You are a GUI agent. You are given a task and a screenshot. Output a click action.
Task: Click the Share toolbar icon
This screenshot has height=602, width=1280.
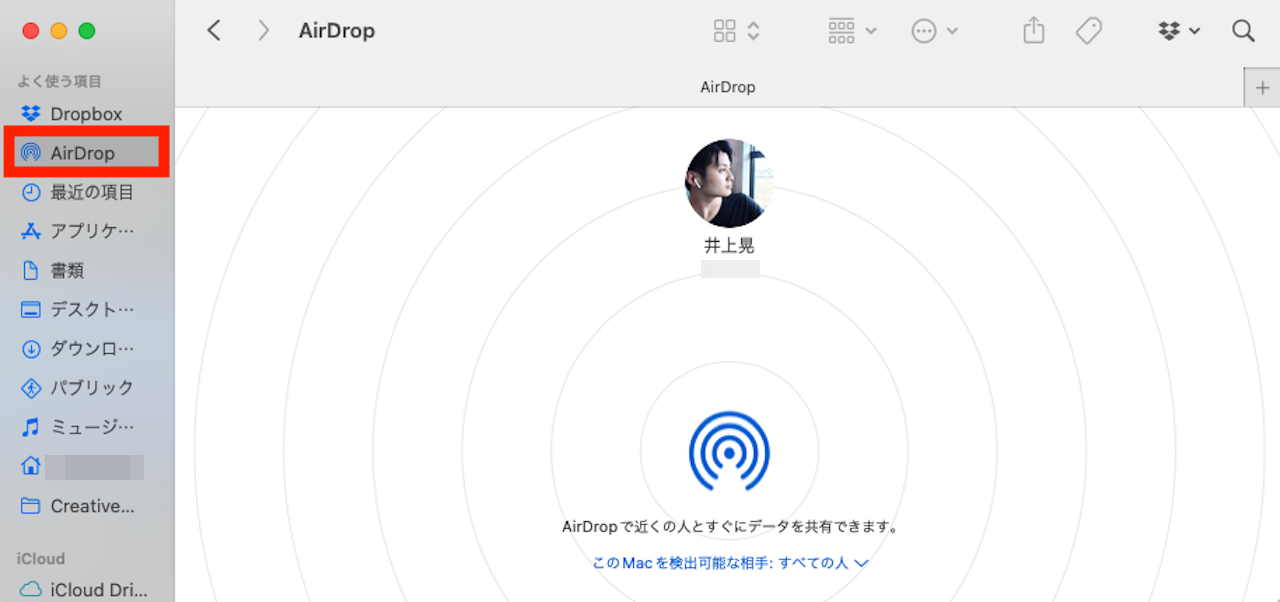click(1034, 31)
